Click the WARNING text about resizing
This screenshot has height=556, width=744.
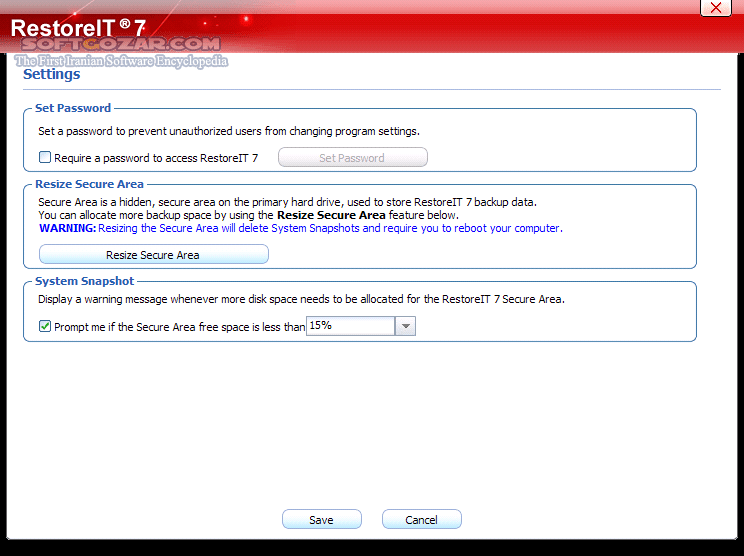[x=301, y=228]
